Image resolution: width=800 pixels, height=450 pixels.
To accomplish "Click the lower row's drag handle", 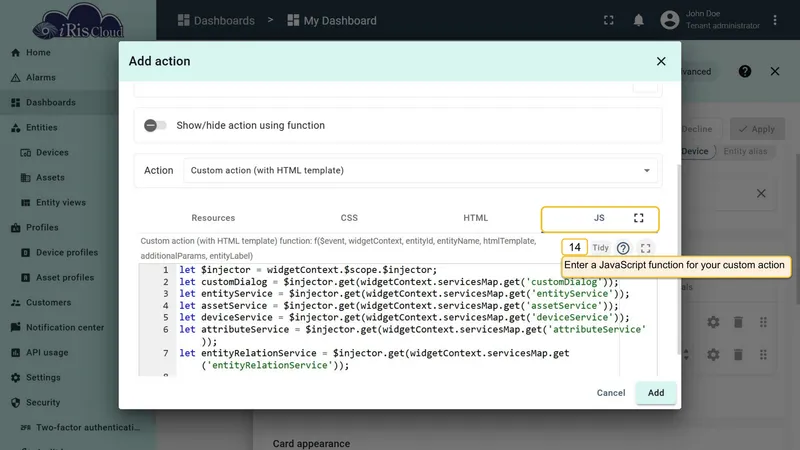I will (763, 355).
